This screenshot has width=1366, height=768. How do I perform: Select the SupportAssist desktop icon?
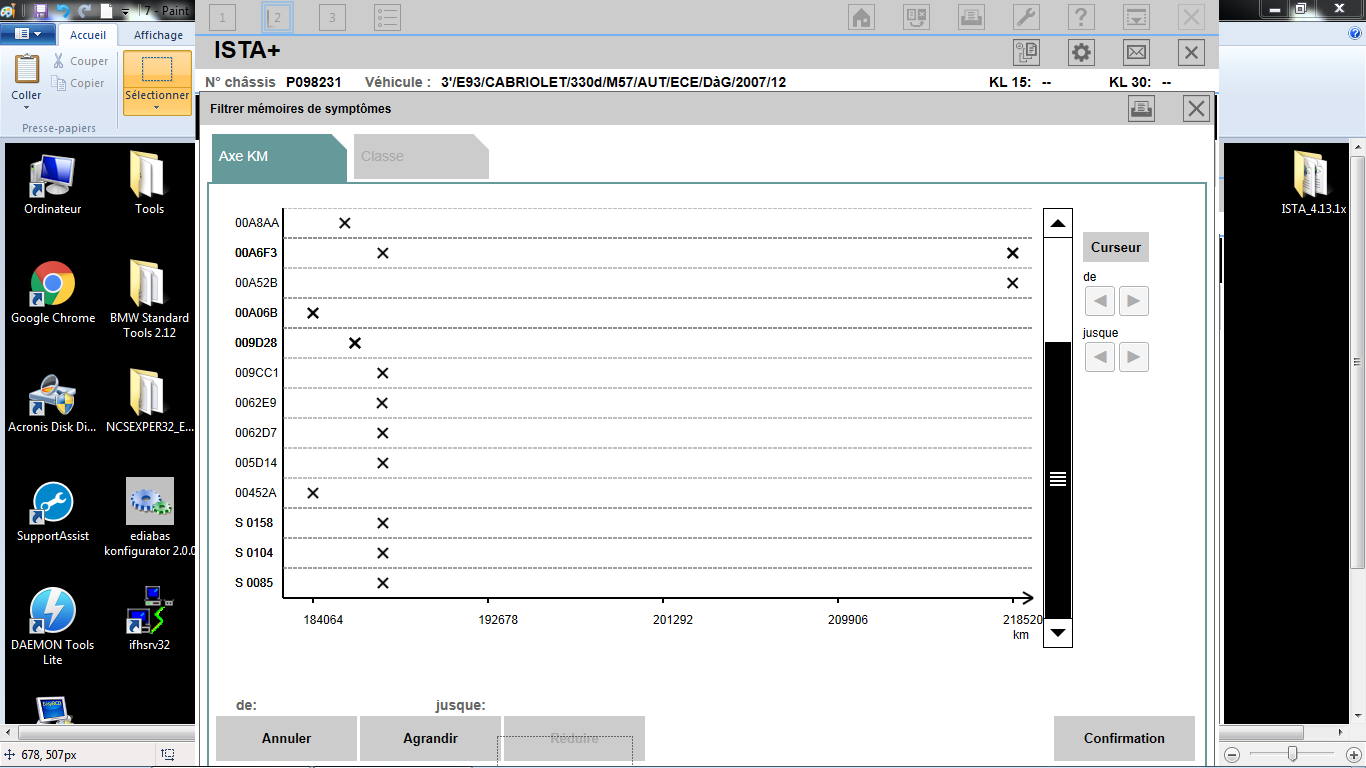pyautogui.click(x=52, y=511)
